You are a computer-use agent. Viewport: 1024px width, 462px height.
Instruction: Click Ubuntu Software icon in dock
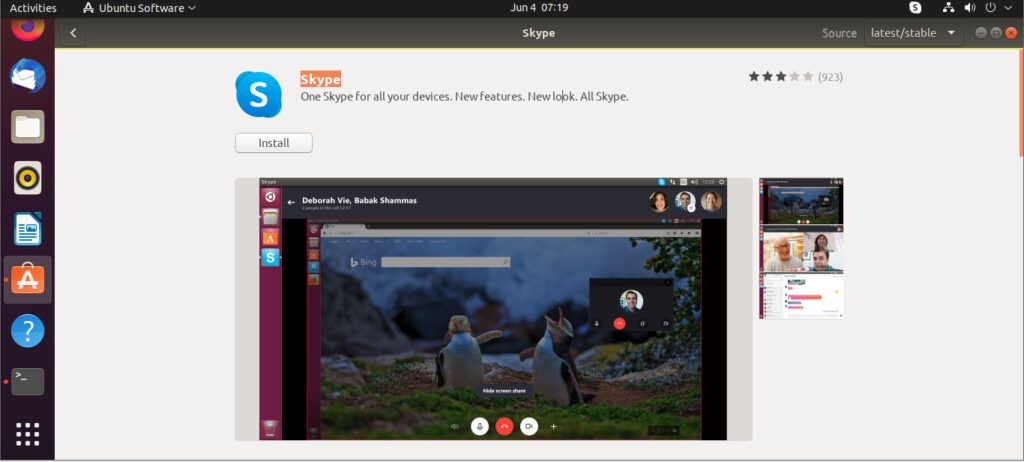pyautogui.click(x=27, y=280)
